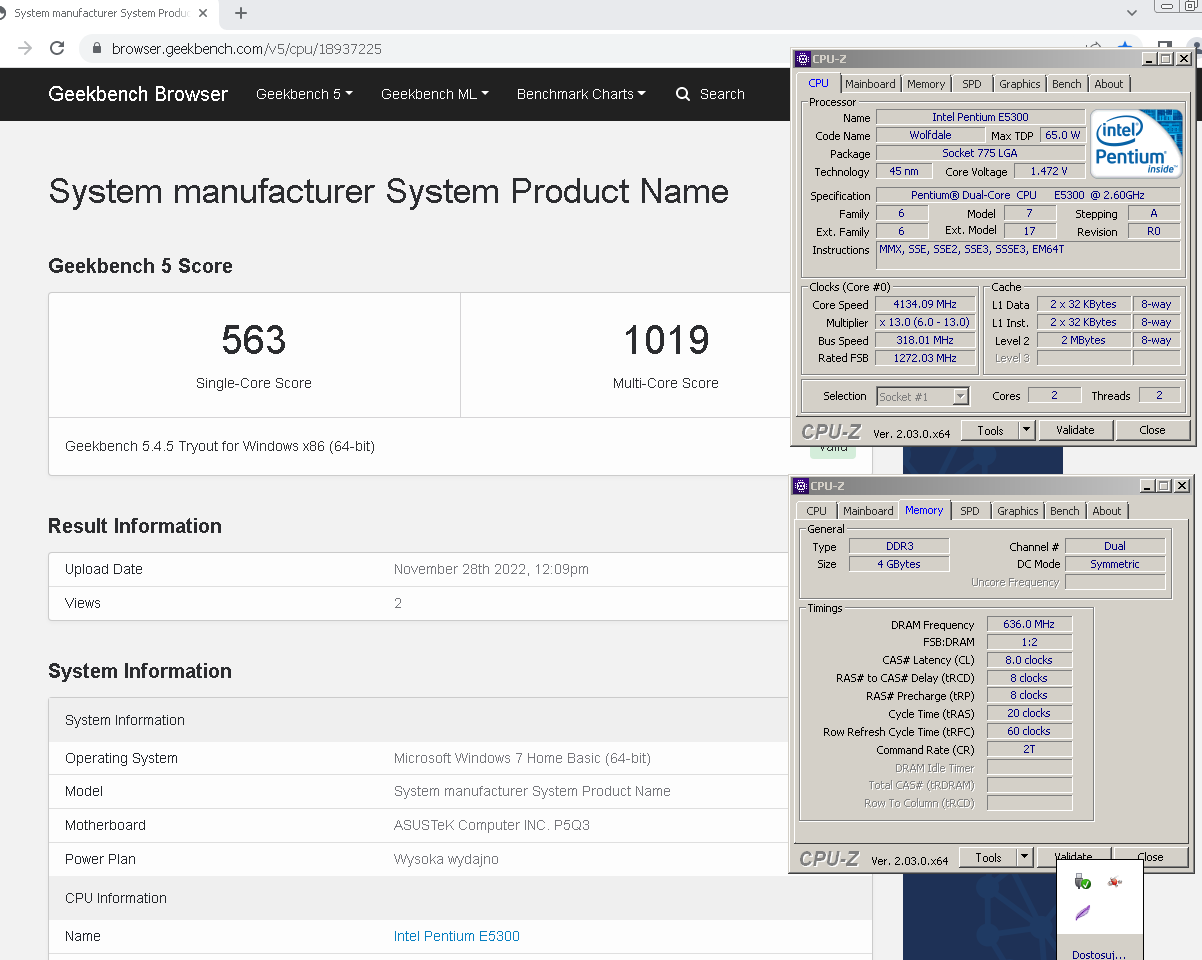Switch to Mainboard tab in upper CPU-Z

tap(870, 84)
